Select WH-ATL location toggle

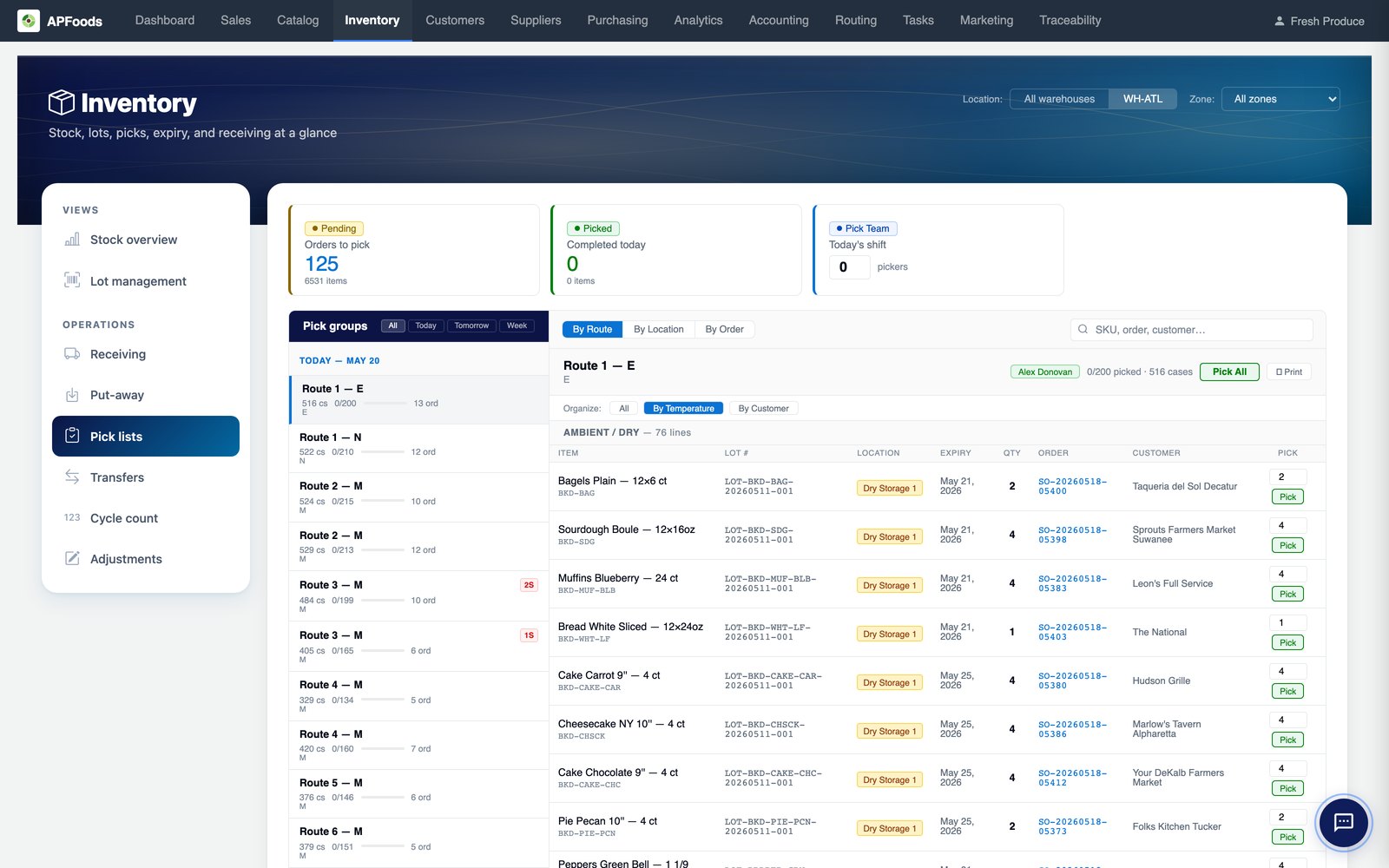point(1142,99)
